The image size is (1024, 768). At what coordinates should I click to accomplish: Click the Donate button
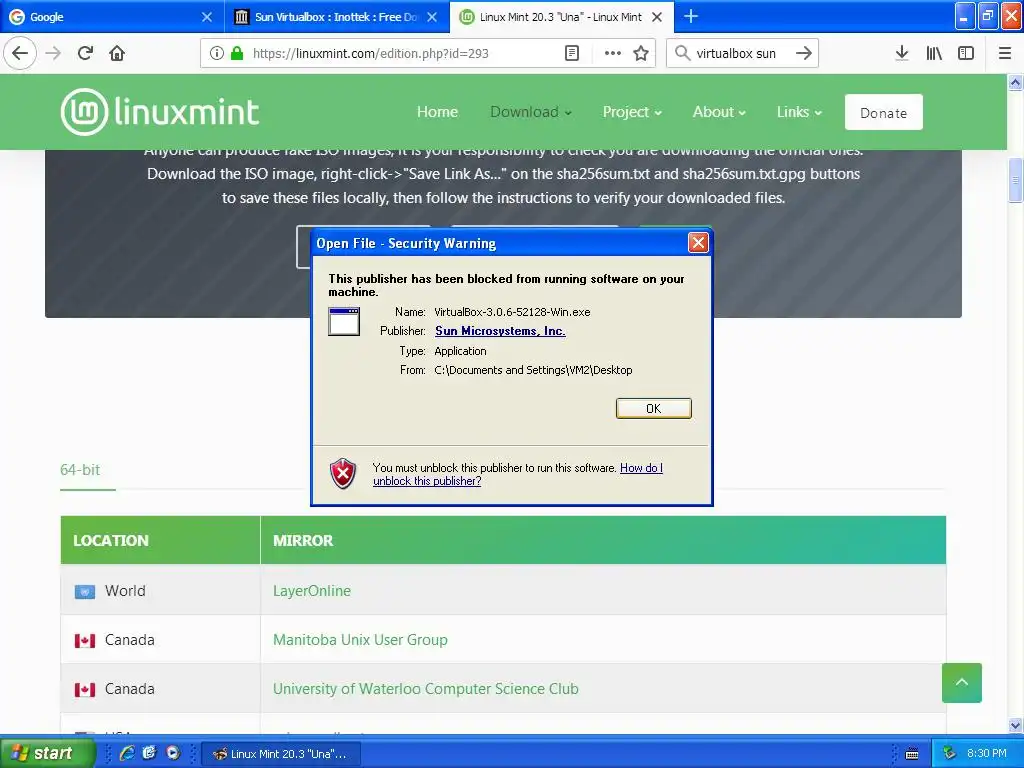883,112
